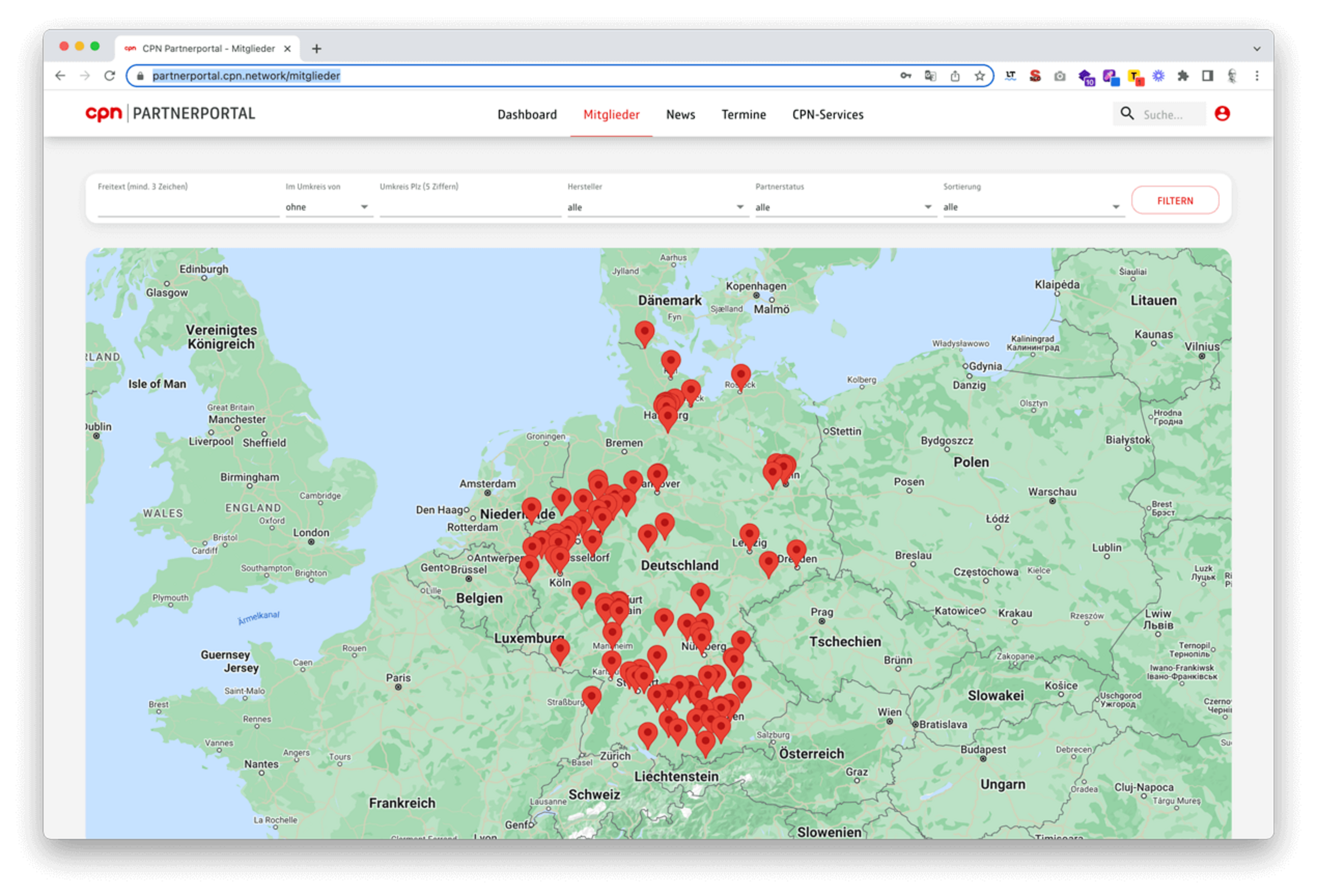This screenshot has width=1317, height=896.
Task: Open the Extensions puzzle menu
Action: (1183, 75)
